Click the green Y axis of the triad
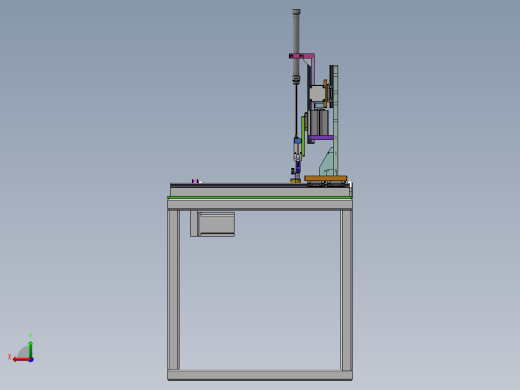Image resolution: width=520 pixels, height=390 pixels. click(x=30, y=349)
